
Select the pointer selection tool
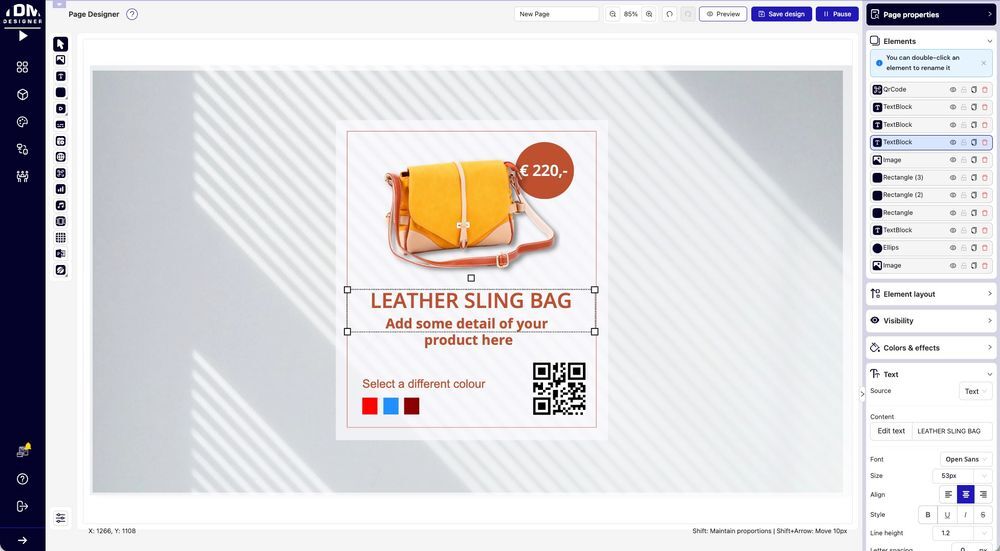(61, 44)
